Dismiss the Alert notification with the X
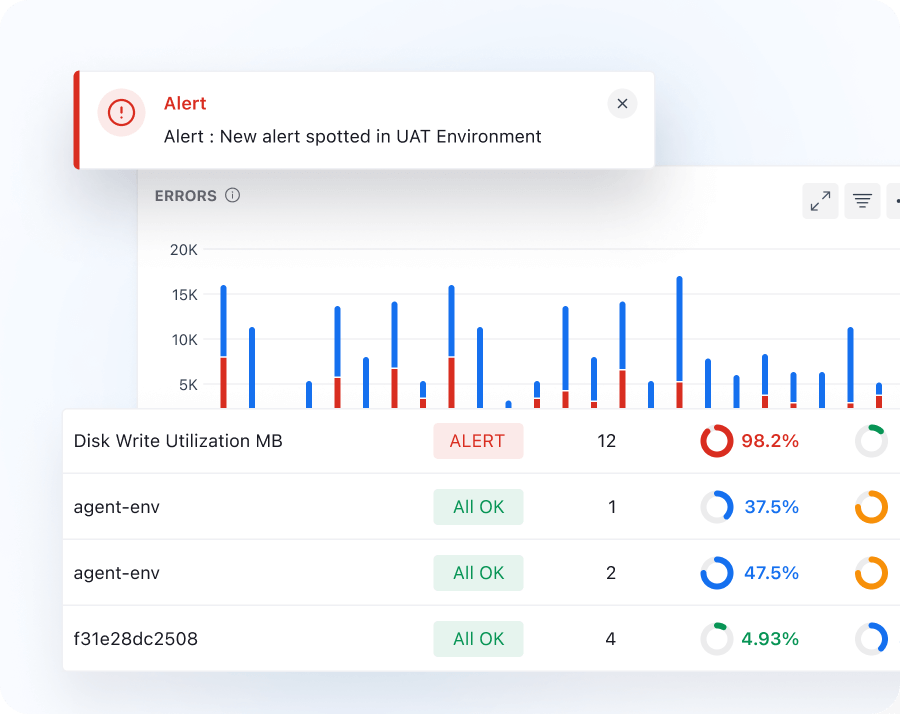Viewport: 900px width, 714px height. [622, 104]
